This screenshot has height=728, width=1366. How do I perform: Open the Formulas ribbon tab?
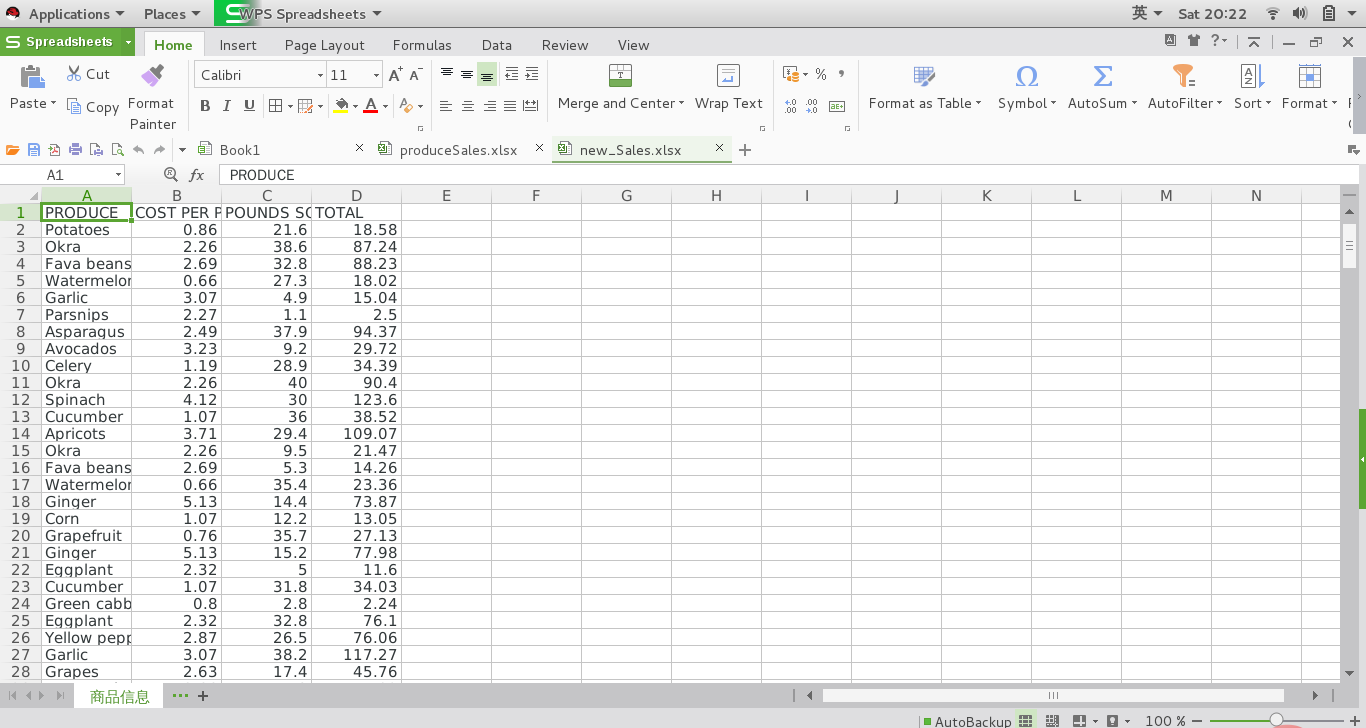point(422,45)
